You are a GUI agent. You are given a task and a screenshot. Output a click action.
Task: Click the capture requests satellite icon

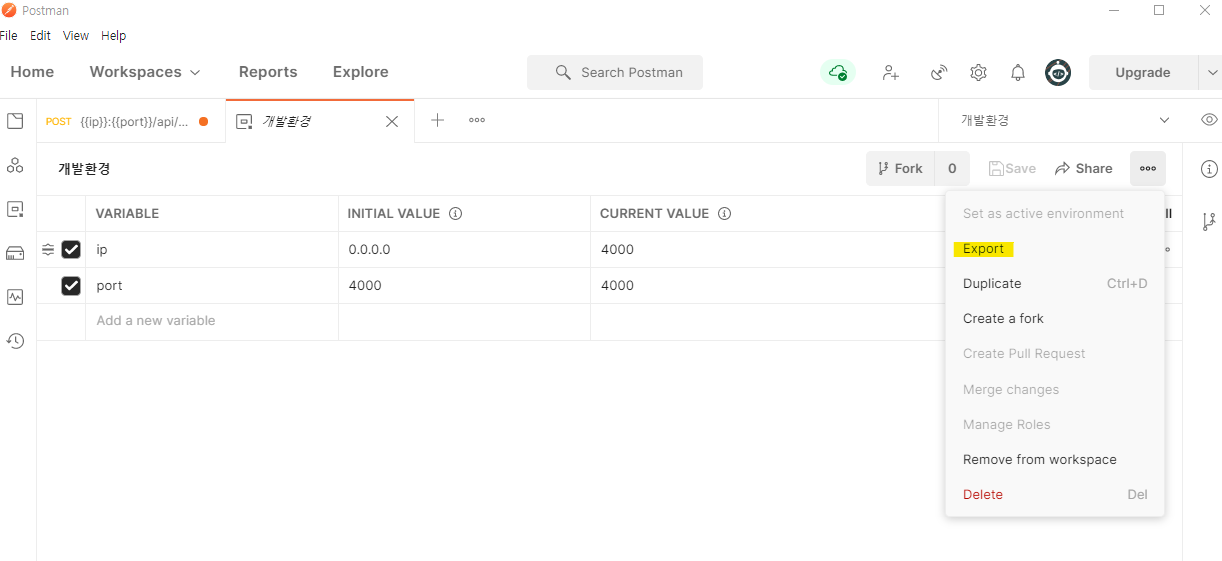pyautogui.click(x=938, y=72)
